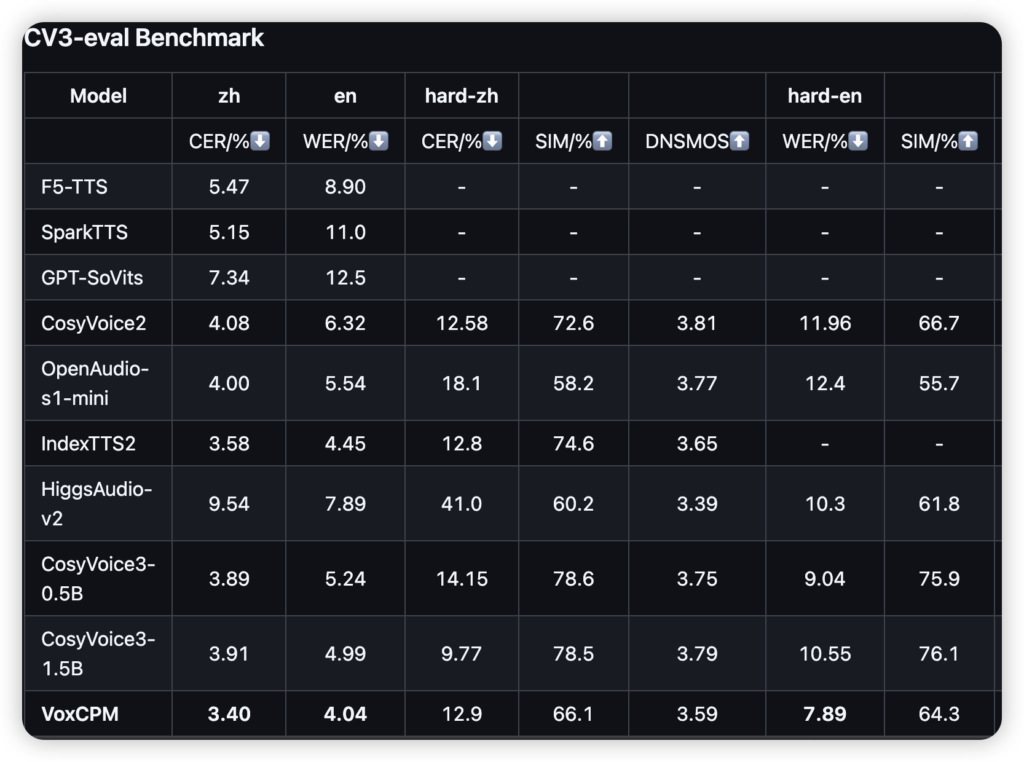1024x762 pixels.
Task: Select the "OpenAudio-s1-mini" model name
Action: pos(95,383)
